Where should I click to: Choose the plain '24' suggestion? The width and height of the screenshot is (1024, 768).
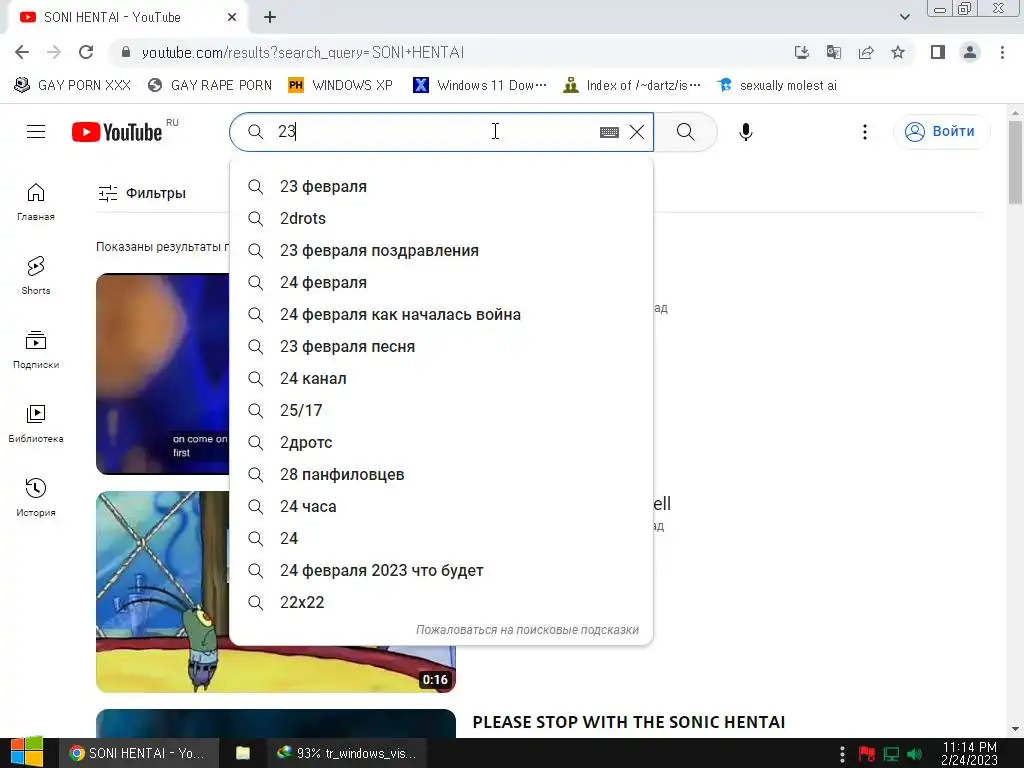click(441, 539)
